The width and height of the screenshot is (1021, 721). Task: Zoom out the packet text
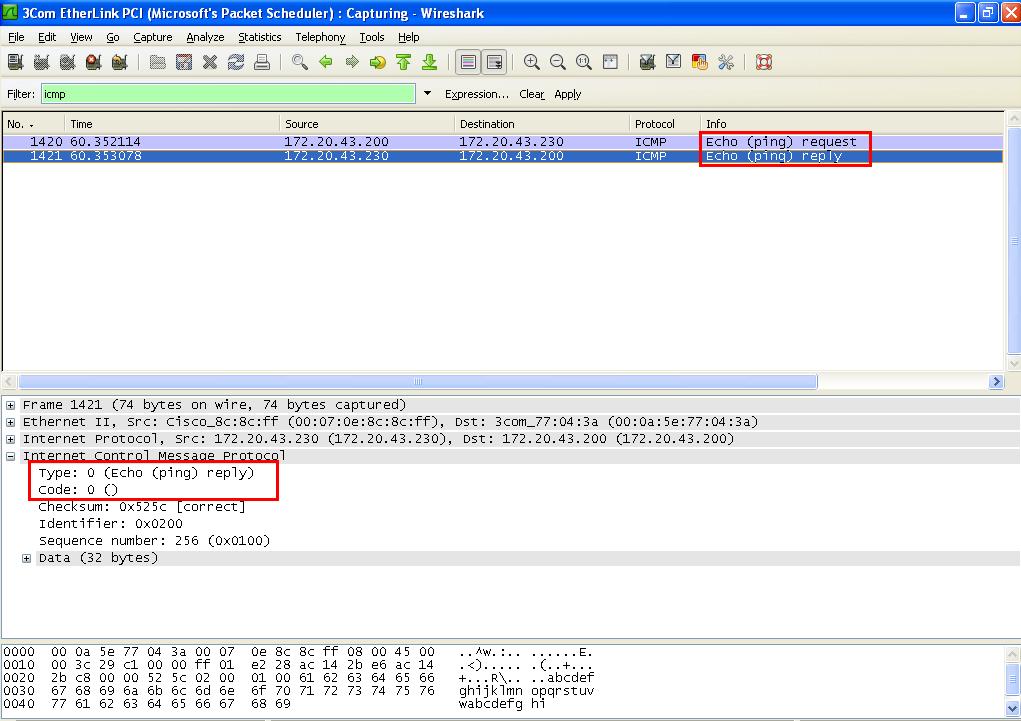pos(558,62)
